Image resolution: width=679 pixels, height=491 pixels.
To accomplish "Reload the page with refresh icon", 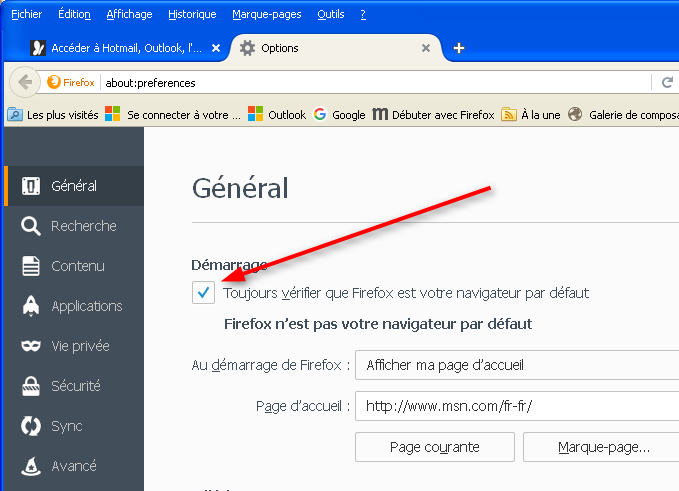I will coord(667,82).
